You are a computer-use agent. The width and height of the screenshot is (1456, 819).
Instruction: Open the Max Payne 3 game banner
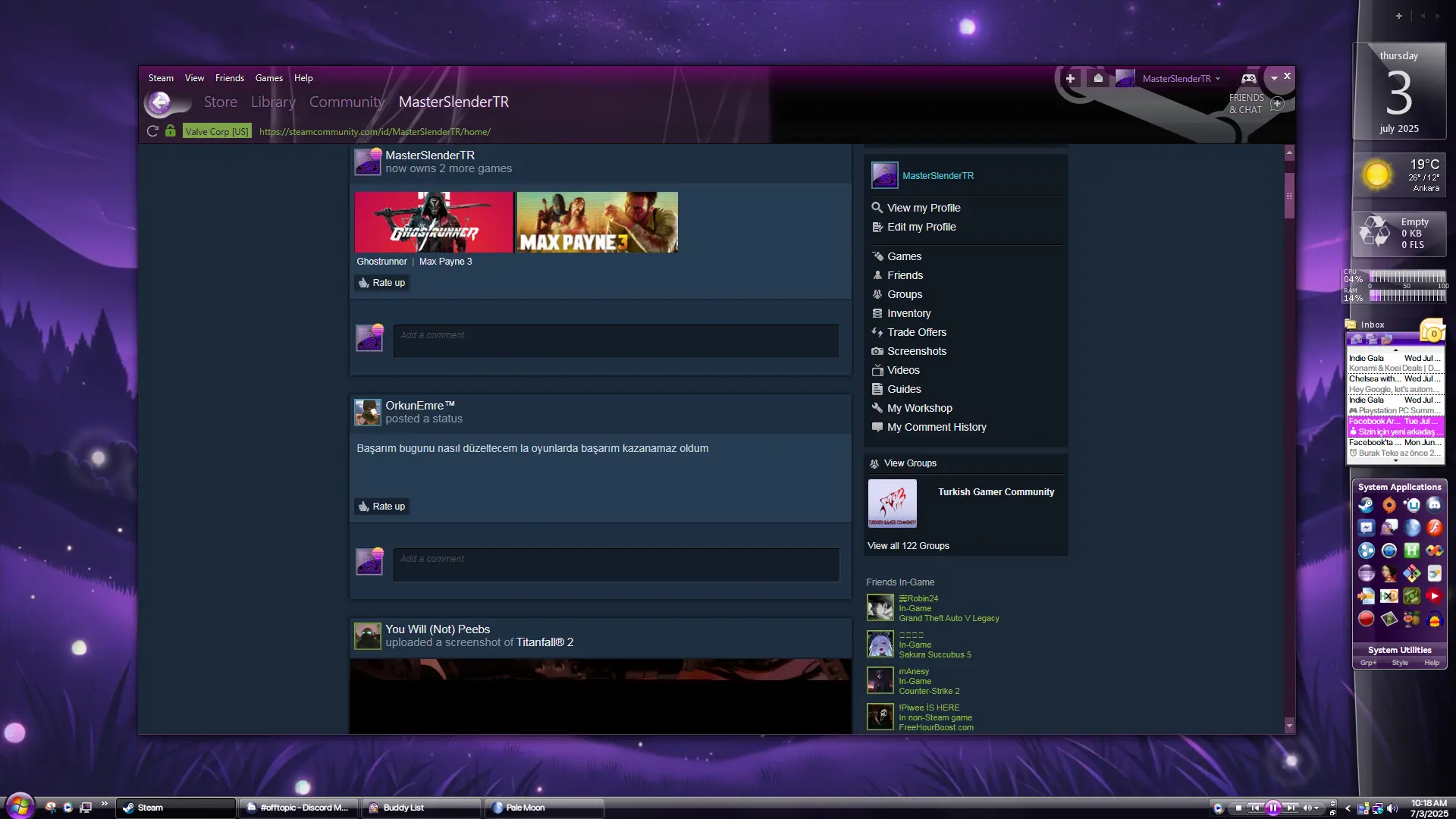pos(598,222)
